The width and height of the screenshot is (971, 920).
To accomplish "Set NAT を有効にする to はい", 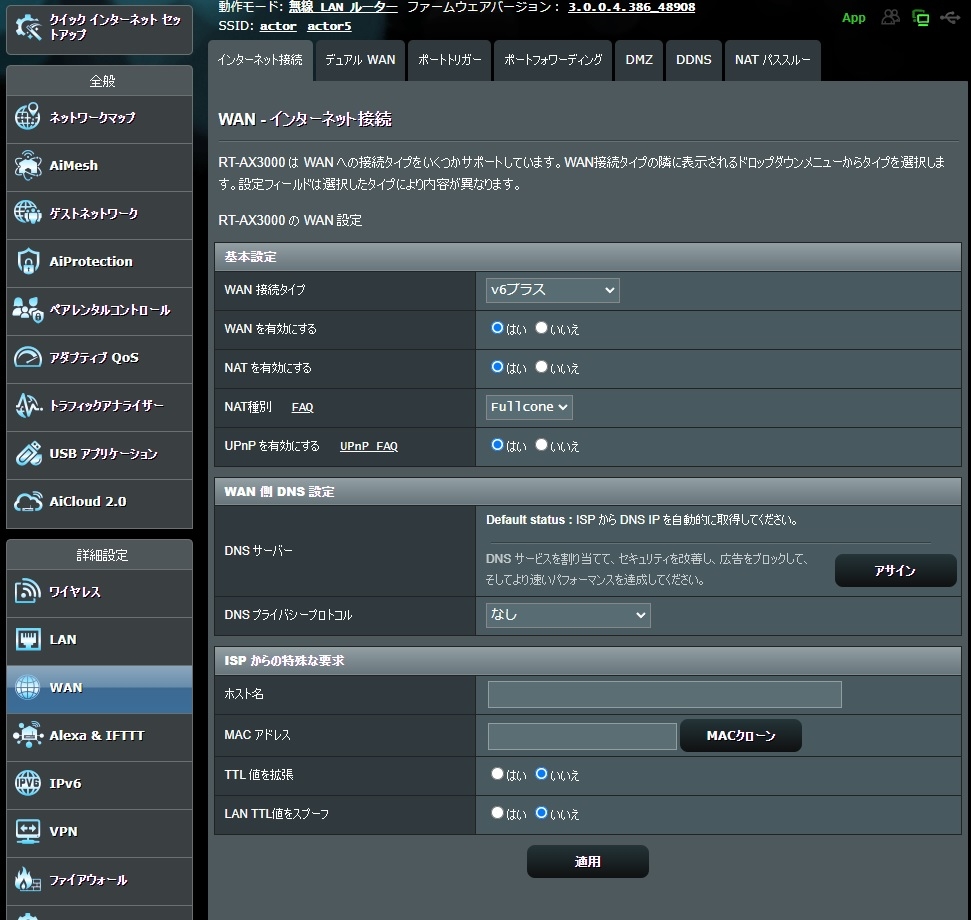I will tap(497, 367).
